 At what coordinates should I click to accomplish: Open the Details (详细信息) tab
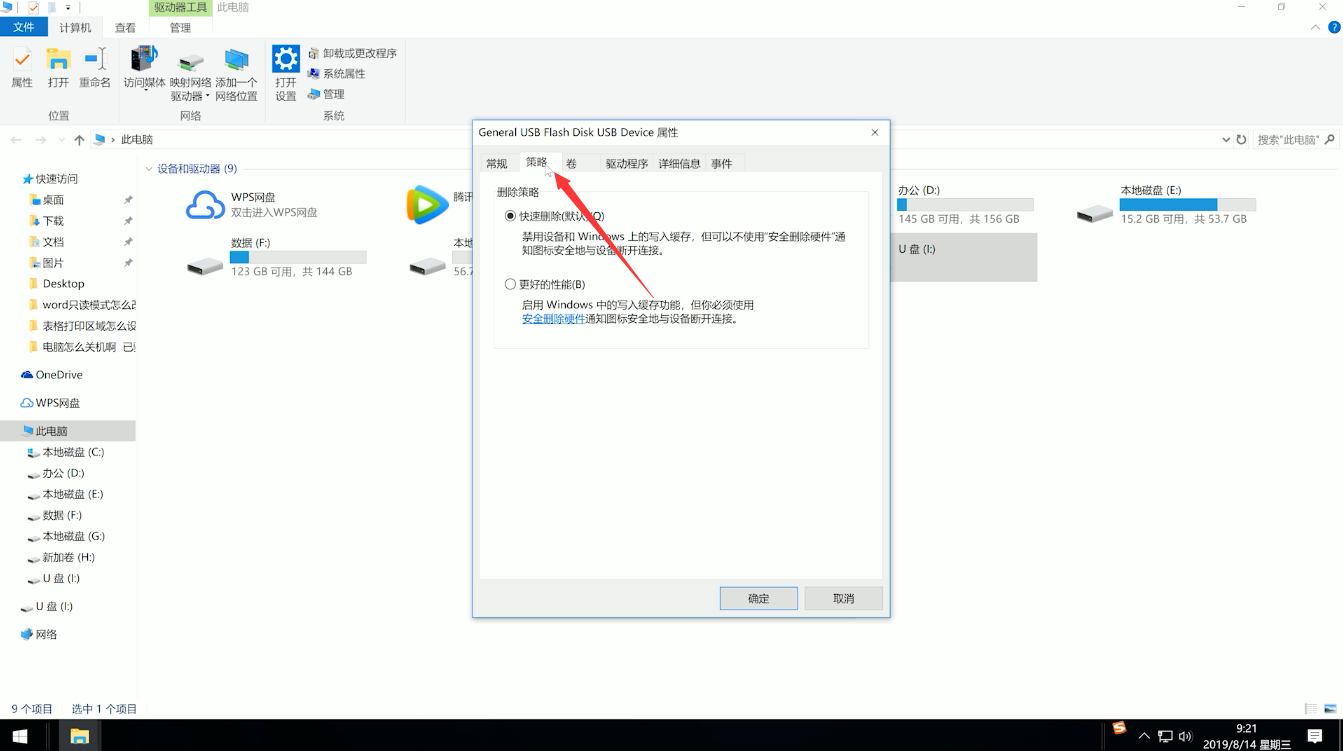[x=679, y=164]
